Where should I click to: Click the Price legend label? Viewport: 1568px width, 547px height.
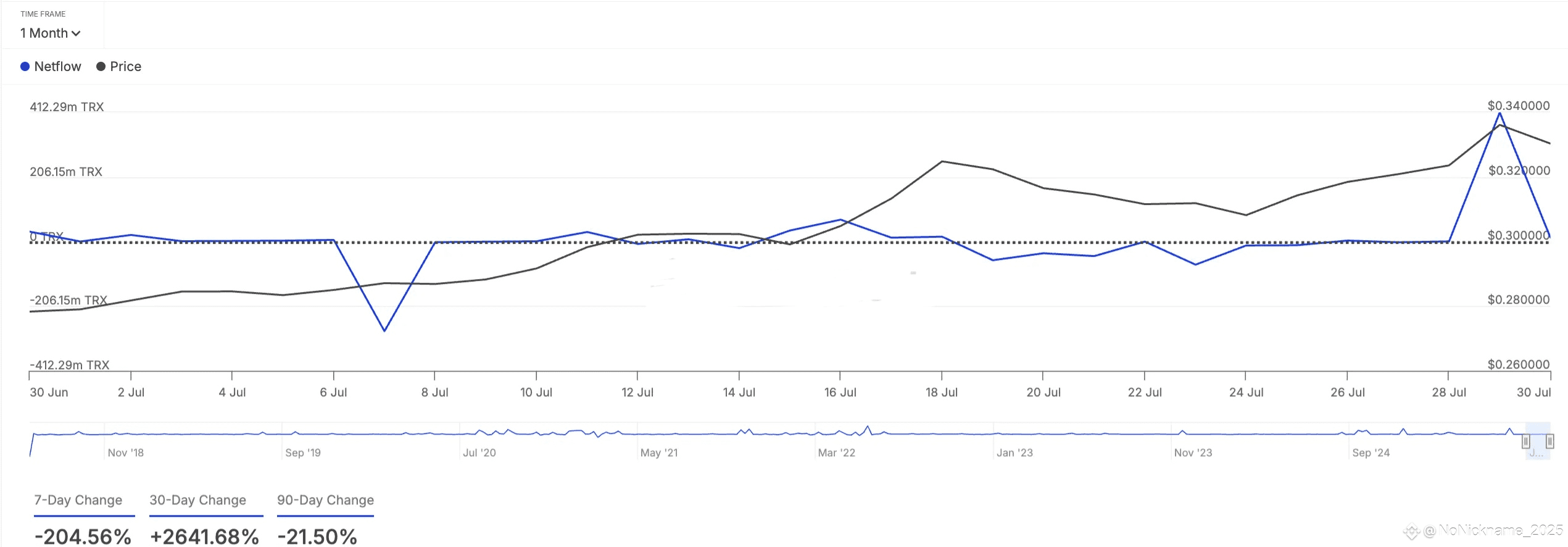[x=125, y=67]
